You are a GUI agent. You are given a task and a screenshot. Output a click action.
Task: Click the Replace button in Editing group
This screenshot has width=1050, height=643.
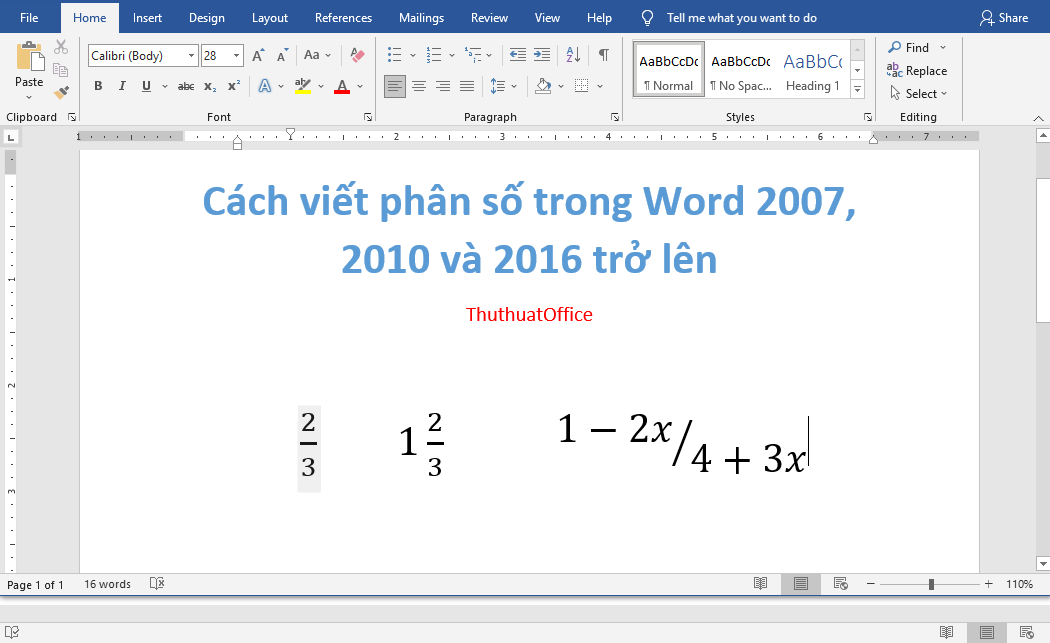click(918, 70)
